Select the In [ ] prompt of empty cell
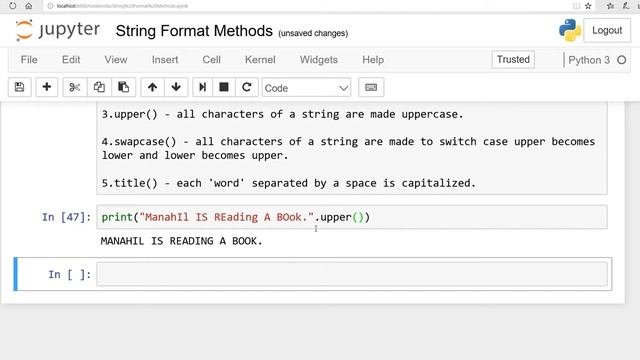This screenshot has width=640, height=360. pyautogui.click(x=69, y=274)
